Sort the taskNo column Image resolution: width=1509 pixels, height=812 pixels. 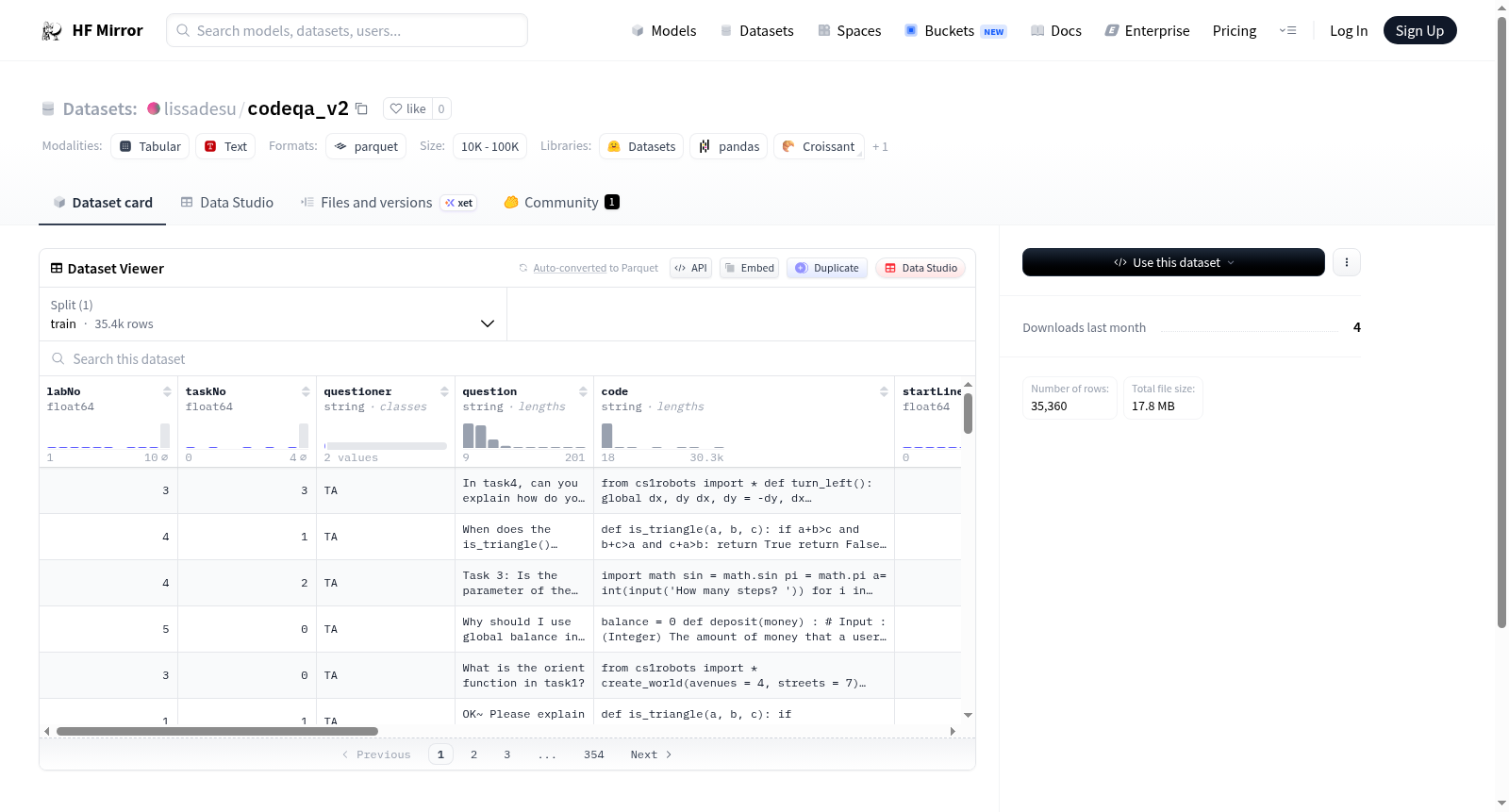tap(306, 391)
